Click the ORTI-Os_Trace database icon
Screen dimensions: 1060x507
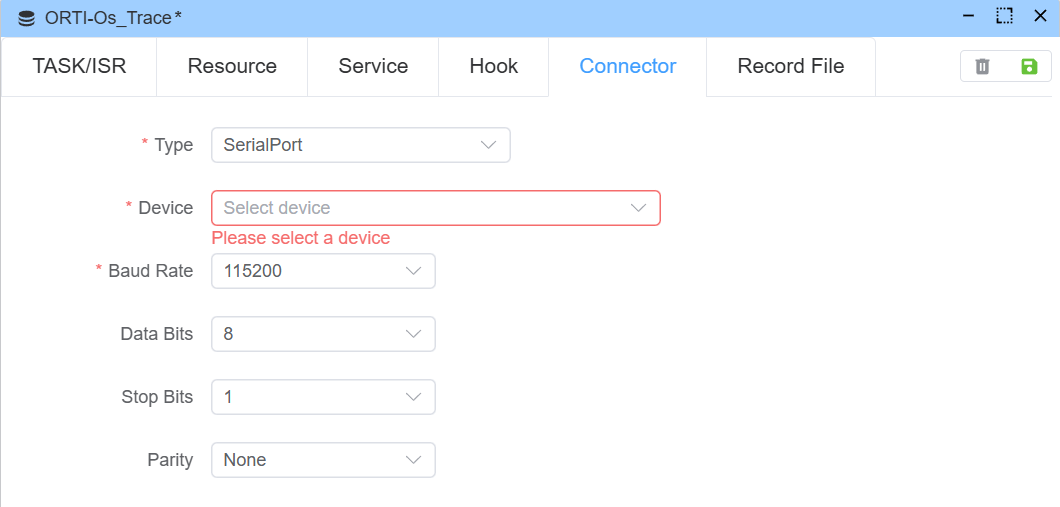(x=27, y=18)
